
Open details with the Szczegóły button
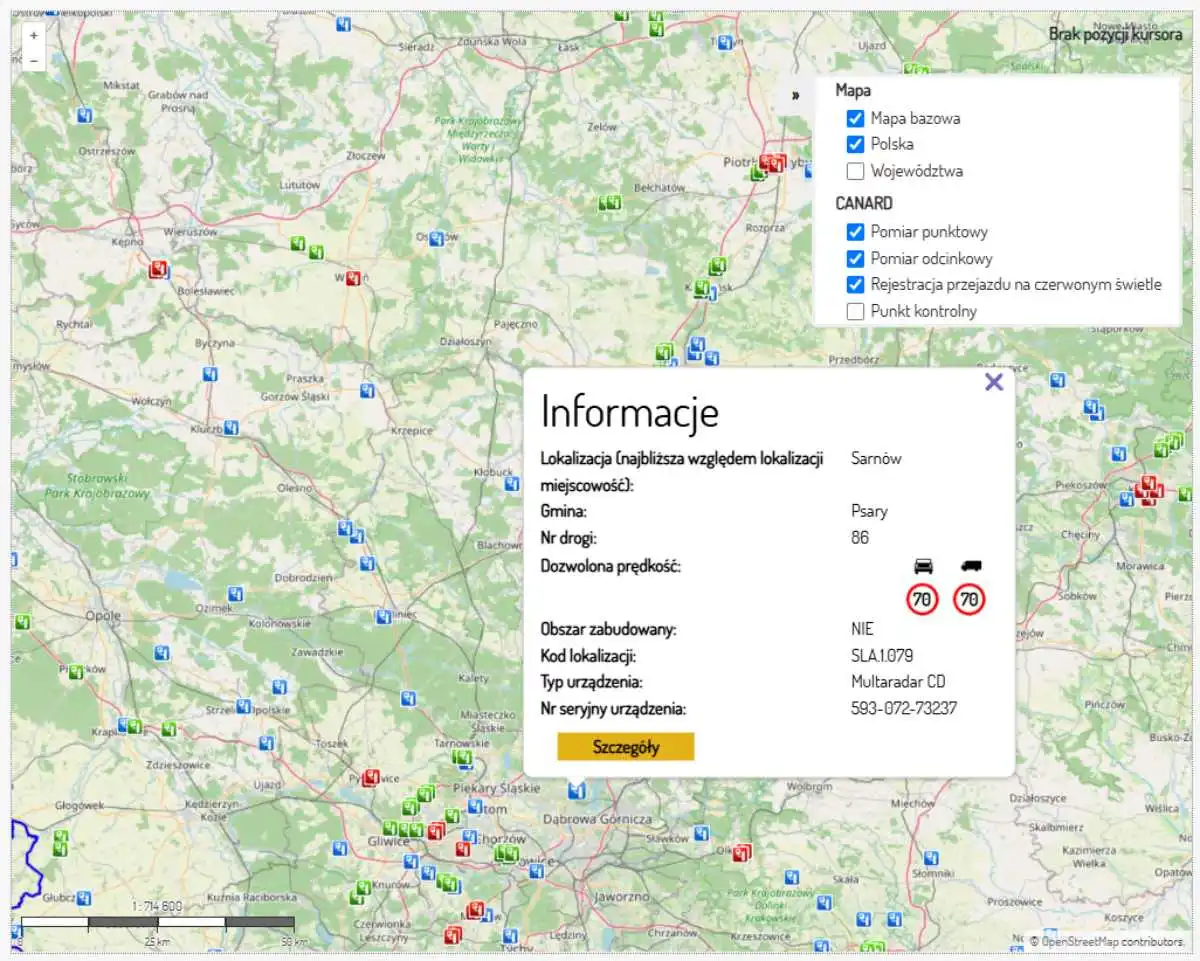[x=626, y=747]
